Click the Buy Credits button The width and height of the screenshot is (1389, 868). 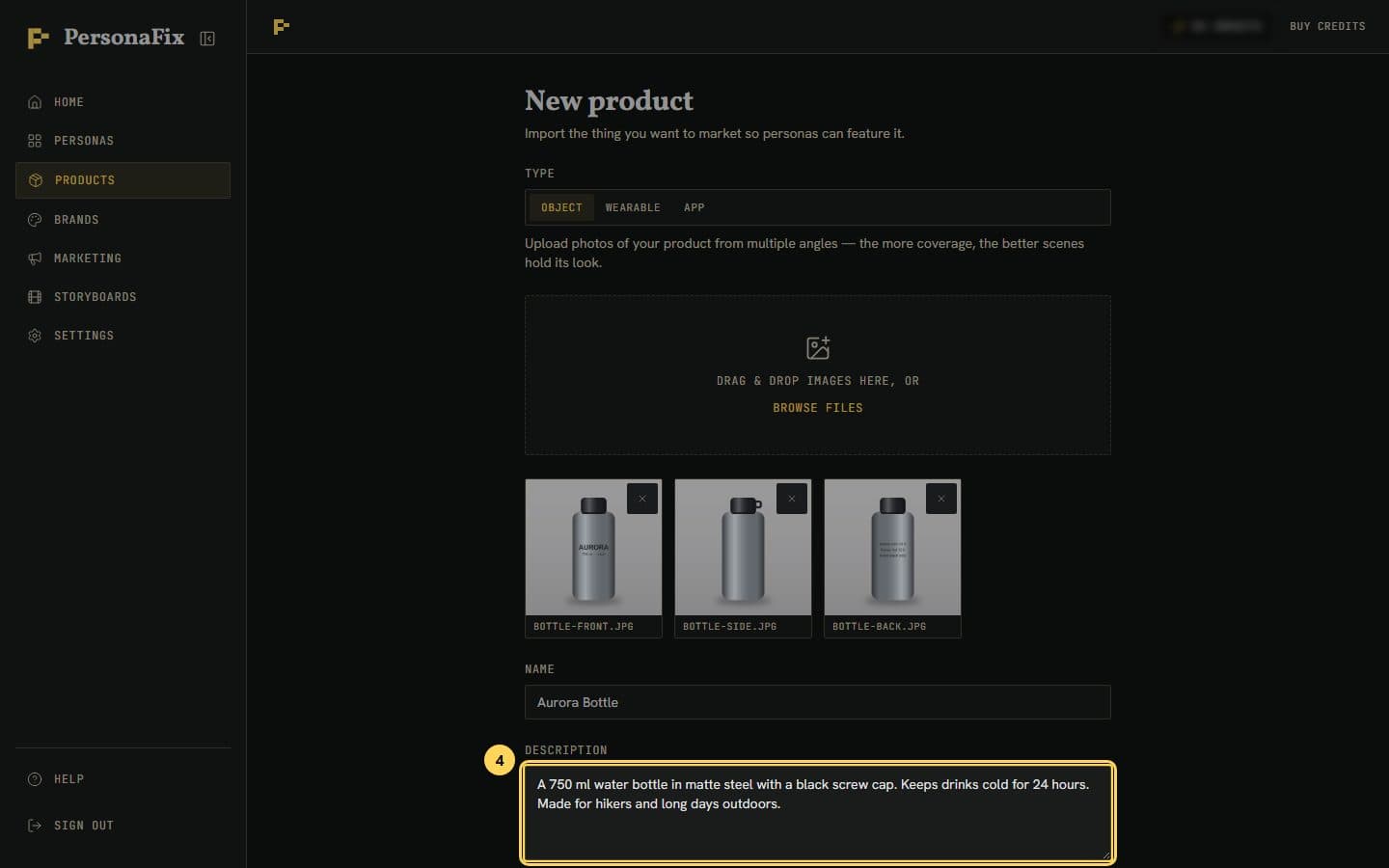point(1327,26)
